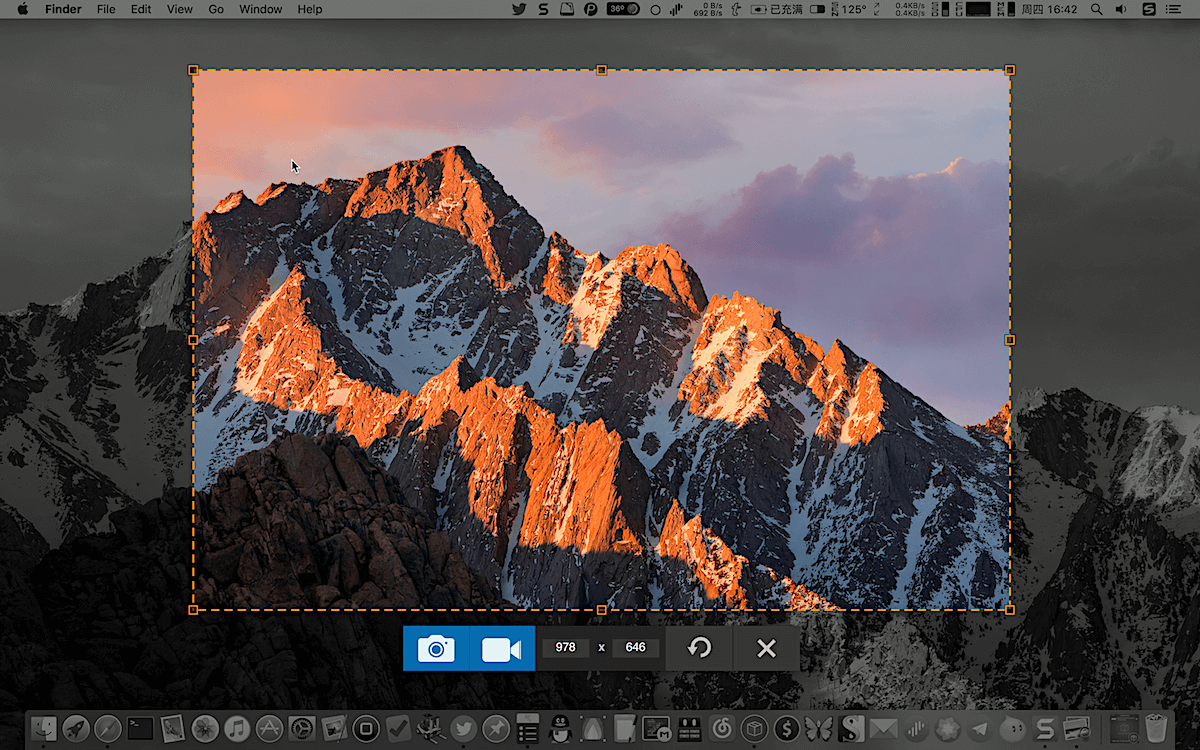This screenshot has height=750, width=1200.
Task: Click the 36° temperature menu bar item
Action: click(623, 9)
